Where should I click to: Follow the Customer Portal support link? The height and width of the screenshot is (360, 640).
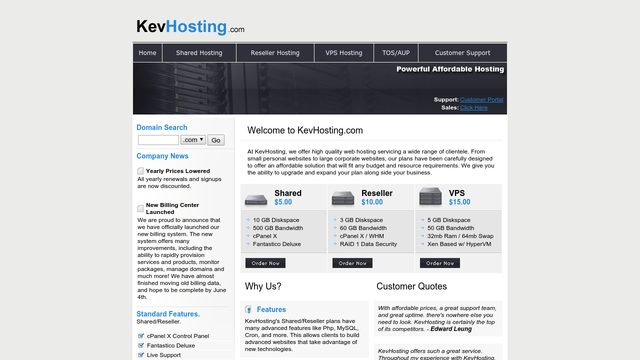tap(481, 100)
